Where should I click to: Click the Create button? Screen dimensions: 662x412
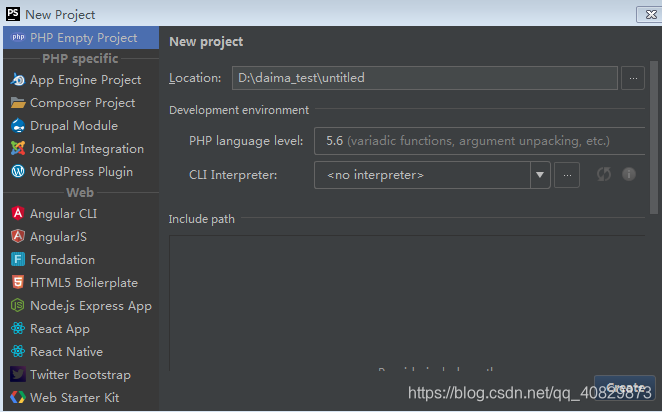pyautogui.click(x=624, y=387)
